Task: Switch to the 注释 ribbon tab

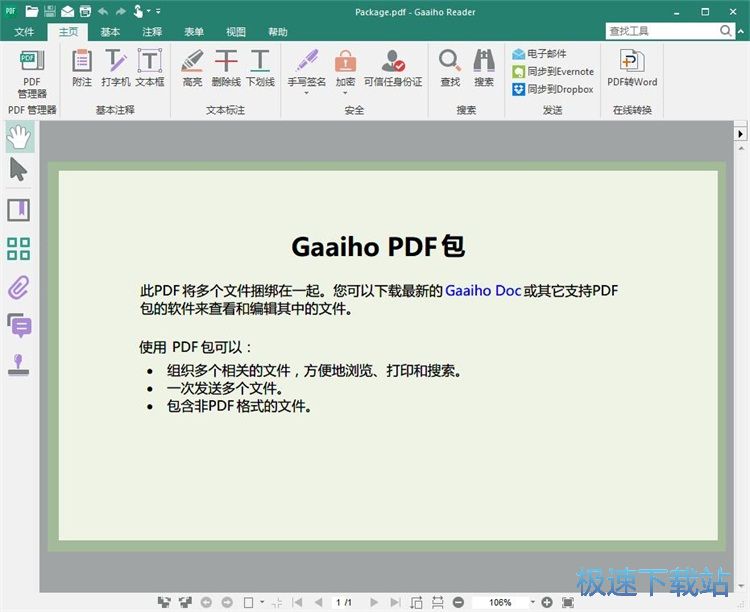Action: coord(152,31)
